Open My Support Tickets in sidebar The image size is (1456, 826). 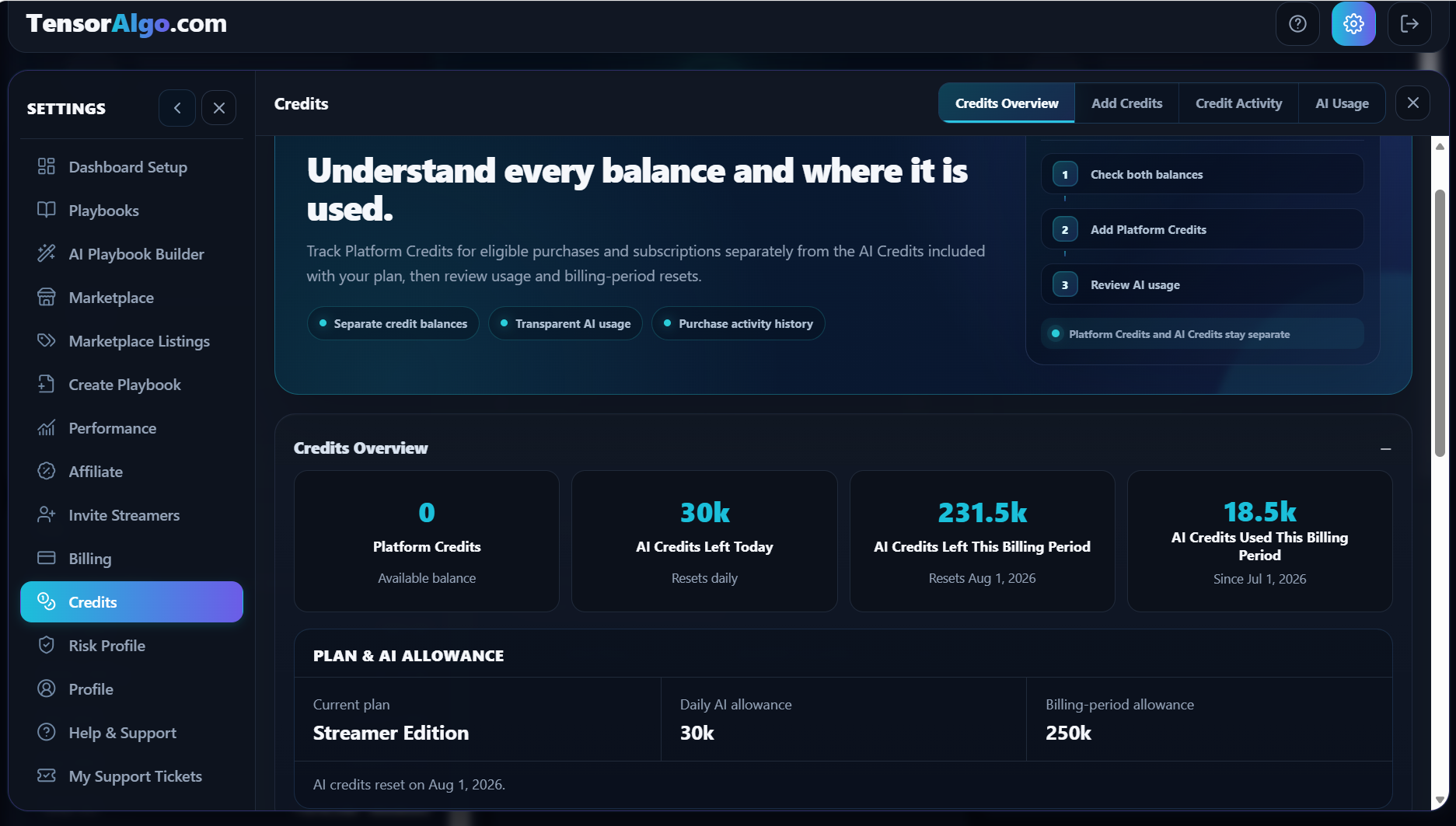(x=131, y=776)
